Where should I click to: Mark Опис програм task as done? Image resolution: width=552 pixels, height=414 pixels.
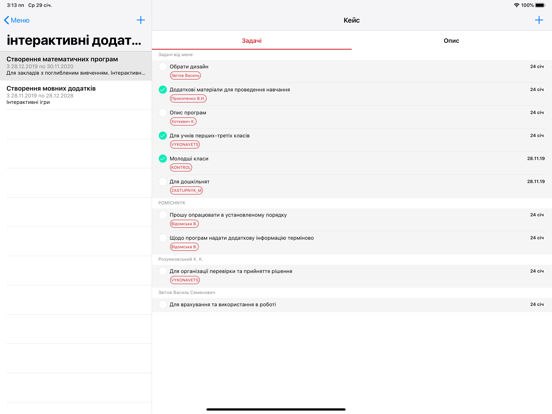tap(163, 113)
